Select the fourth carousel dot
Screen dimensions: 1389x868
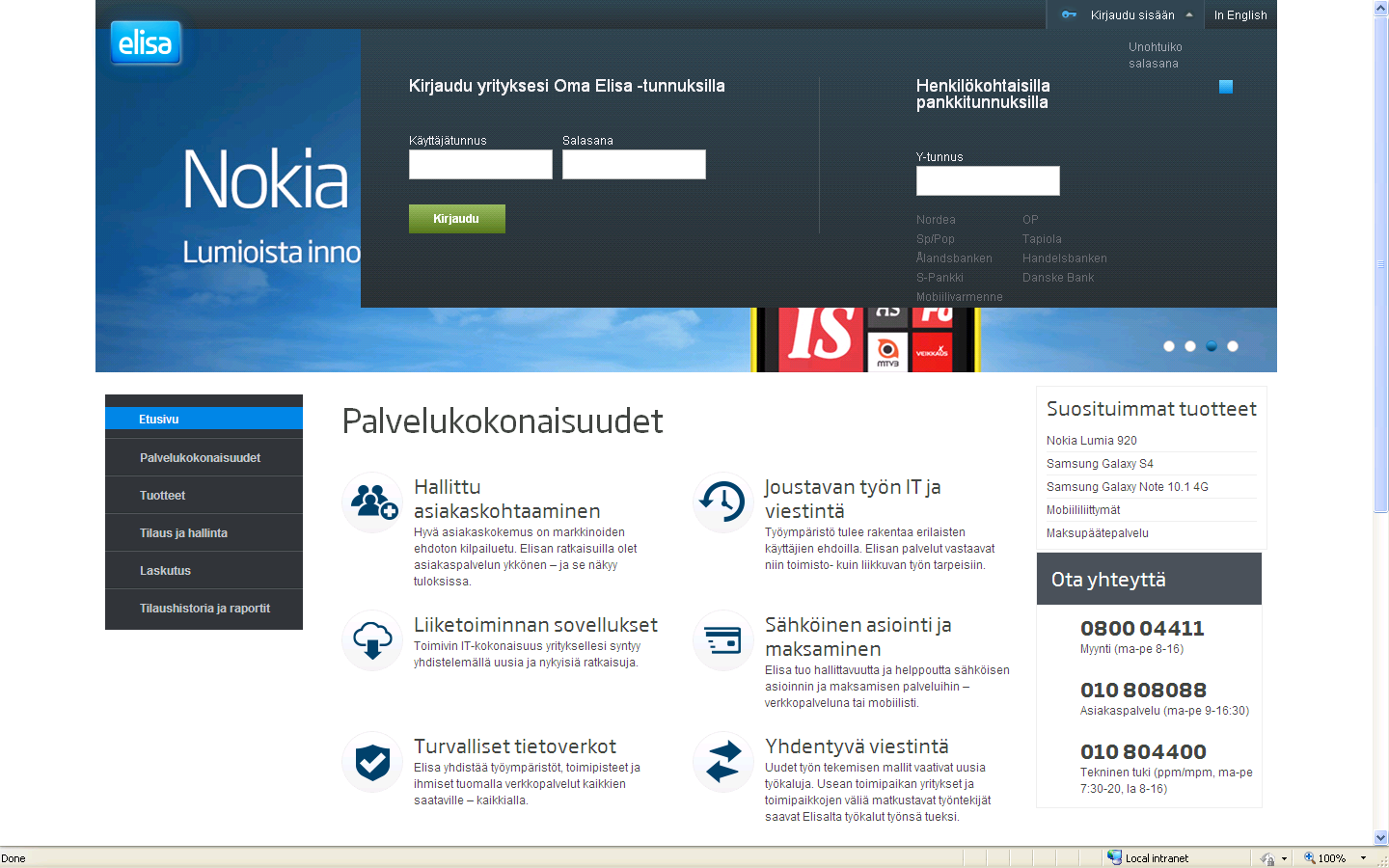coord(1233,346)
